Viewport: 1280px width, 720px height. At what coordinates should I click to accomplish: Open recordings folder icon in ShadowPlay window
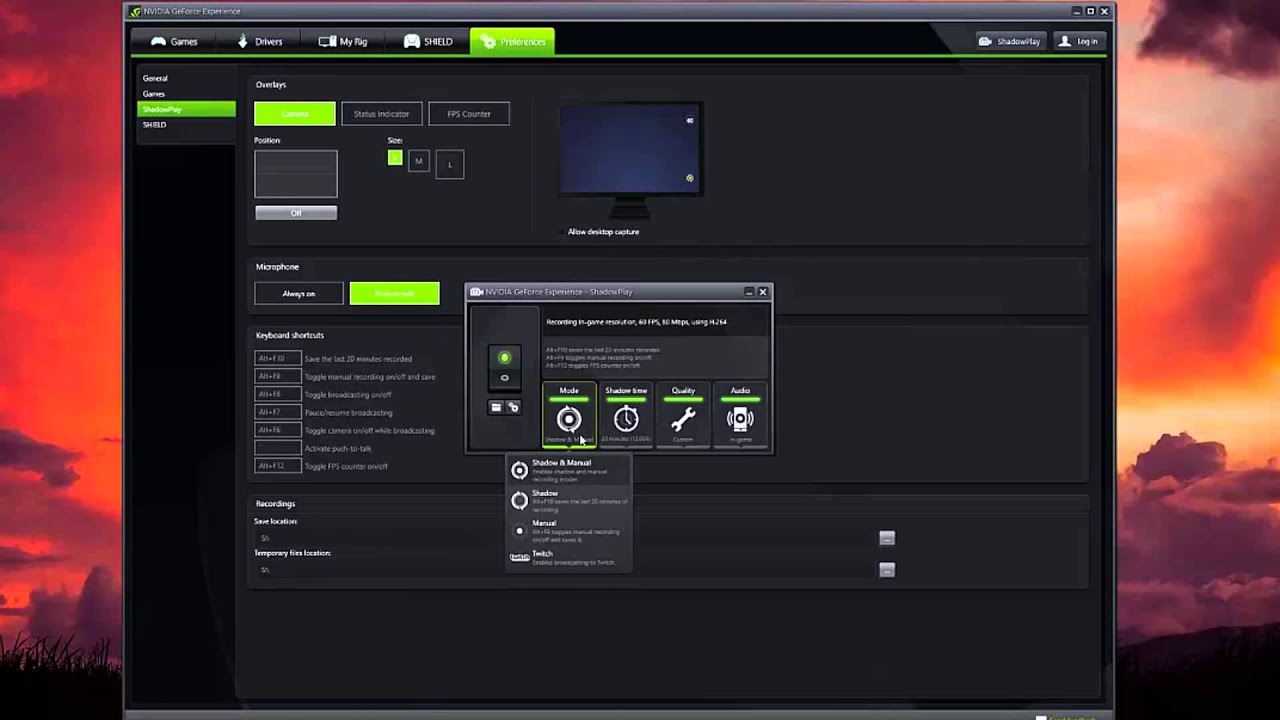[496, 407]
